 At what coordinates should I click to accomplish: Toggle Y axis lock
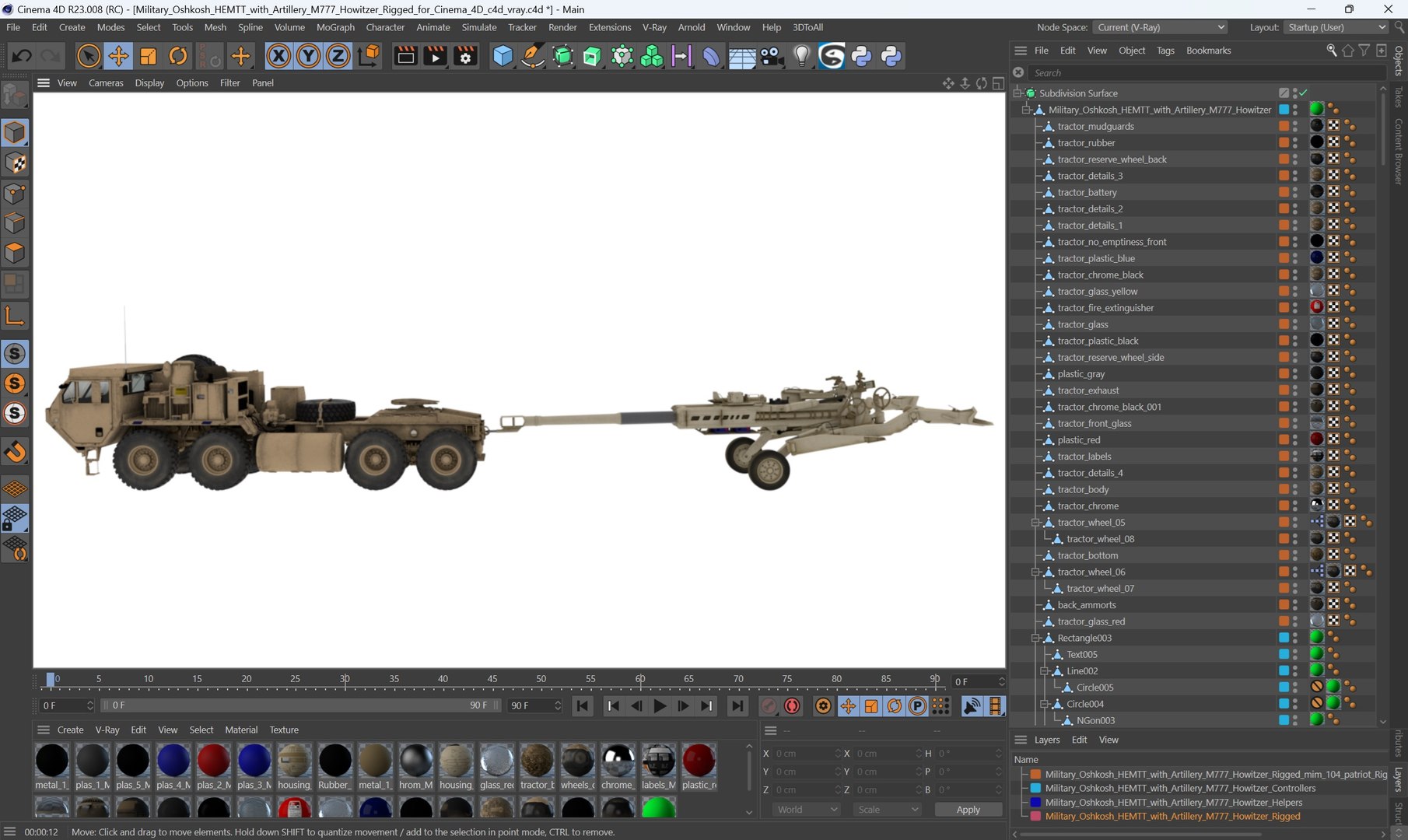tap(308, 56)
